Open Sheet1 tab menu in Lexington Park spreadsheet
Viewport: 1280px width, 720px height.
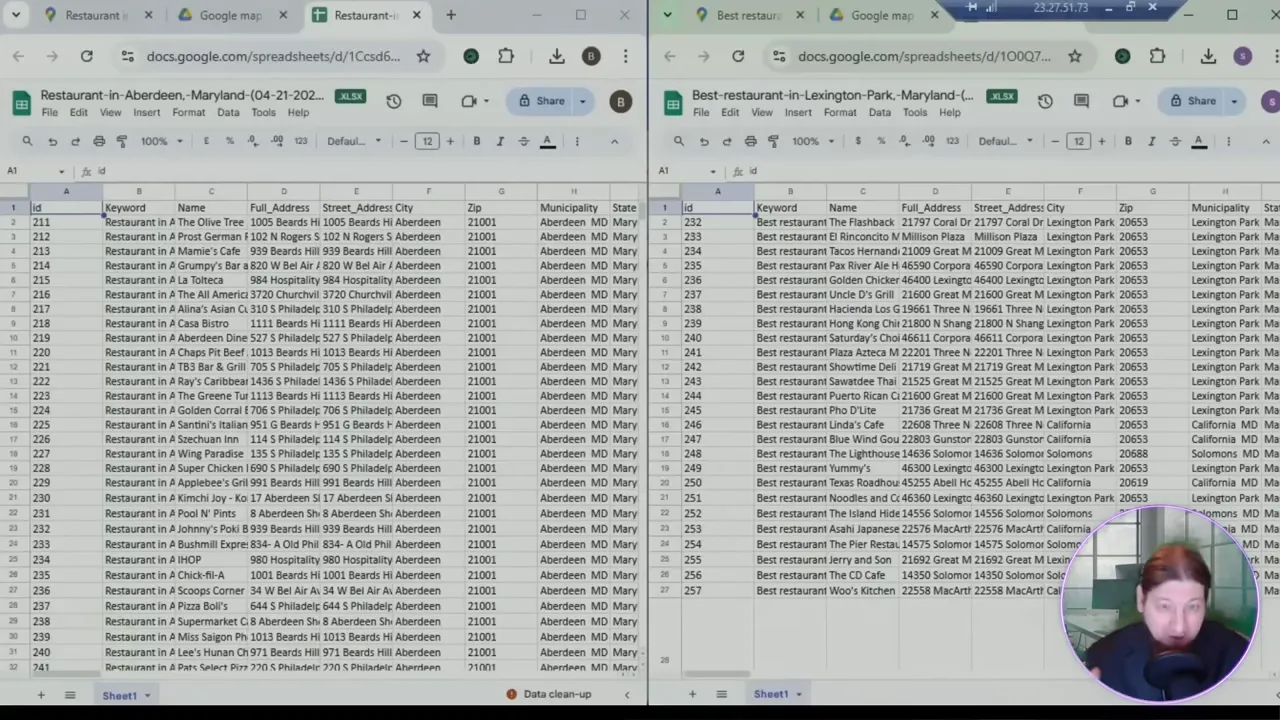click(x=798, y=695)
